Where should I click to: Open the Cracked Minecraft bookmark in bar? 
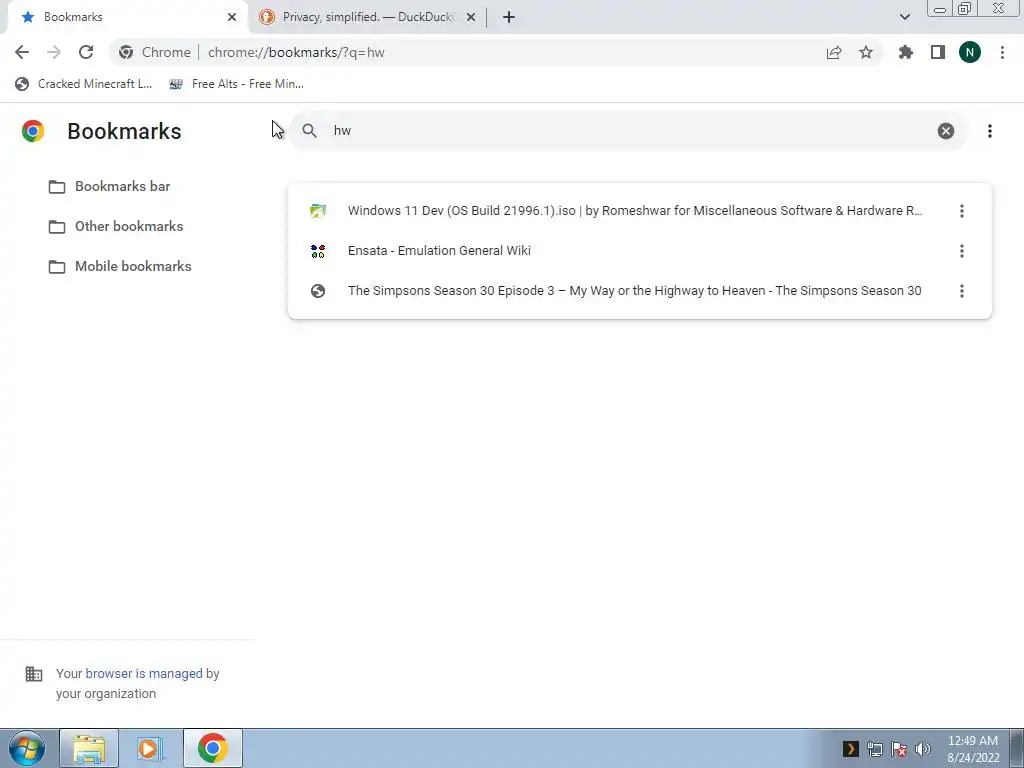[x=84, y=84]
